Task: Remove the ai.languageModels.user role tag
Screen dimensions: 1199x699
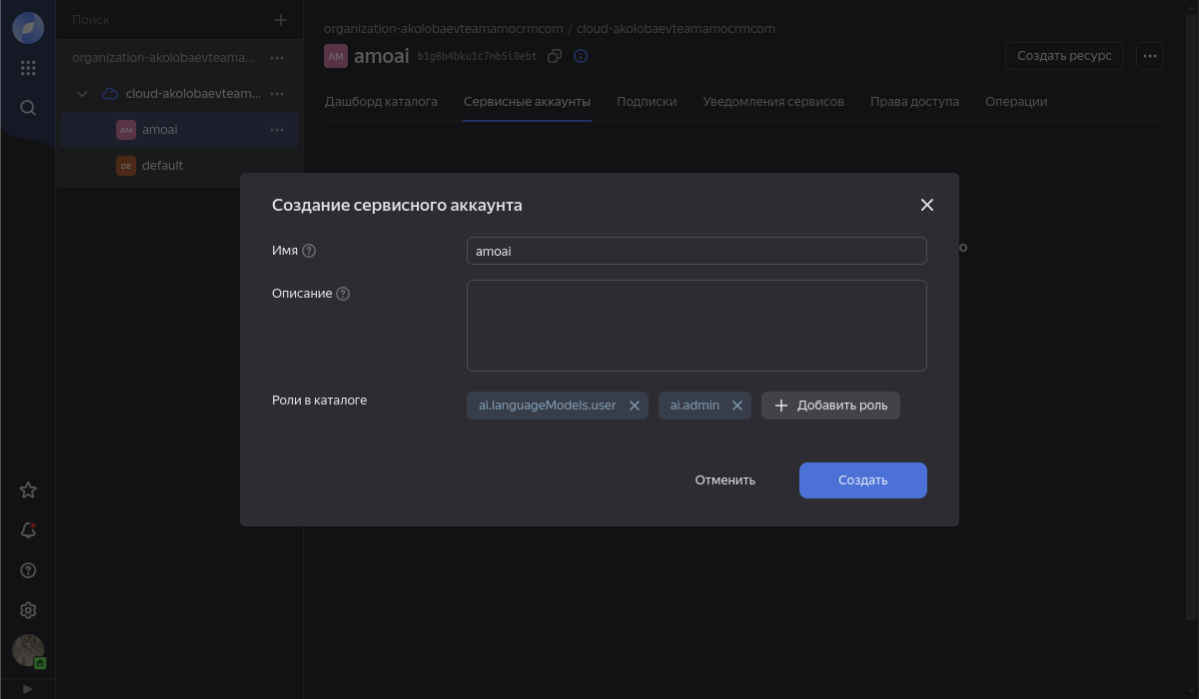Action: point(634,406)
